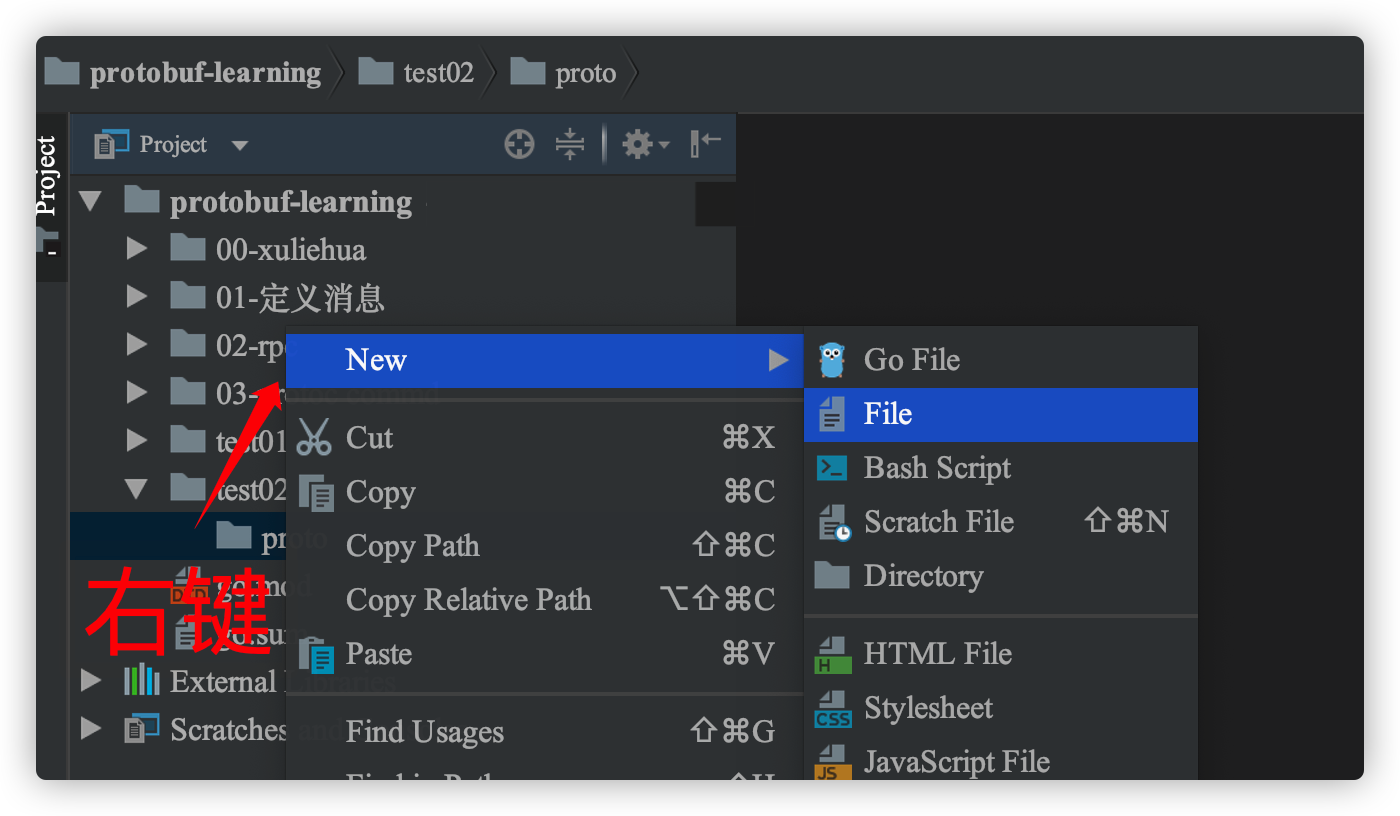This screenshot has height=816, width=1400.
Task: Click the highlighted File document icon
Action: point(831,413)
